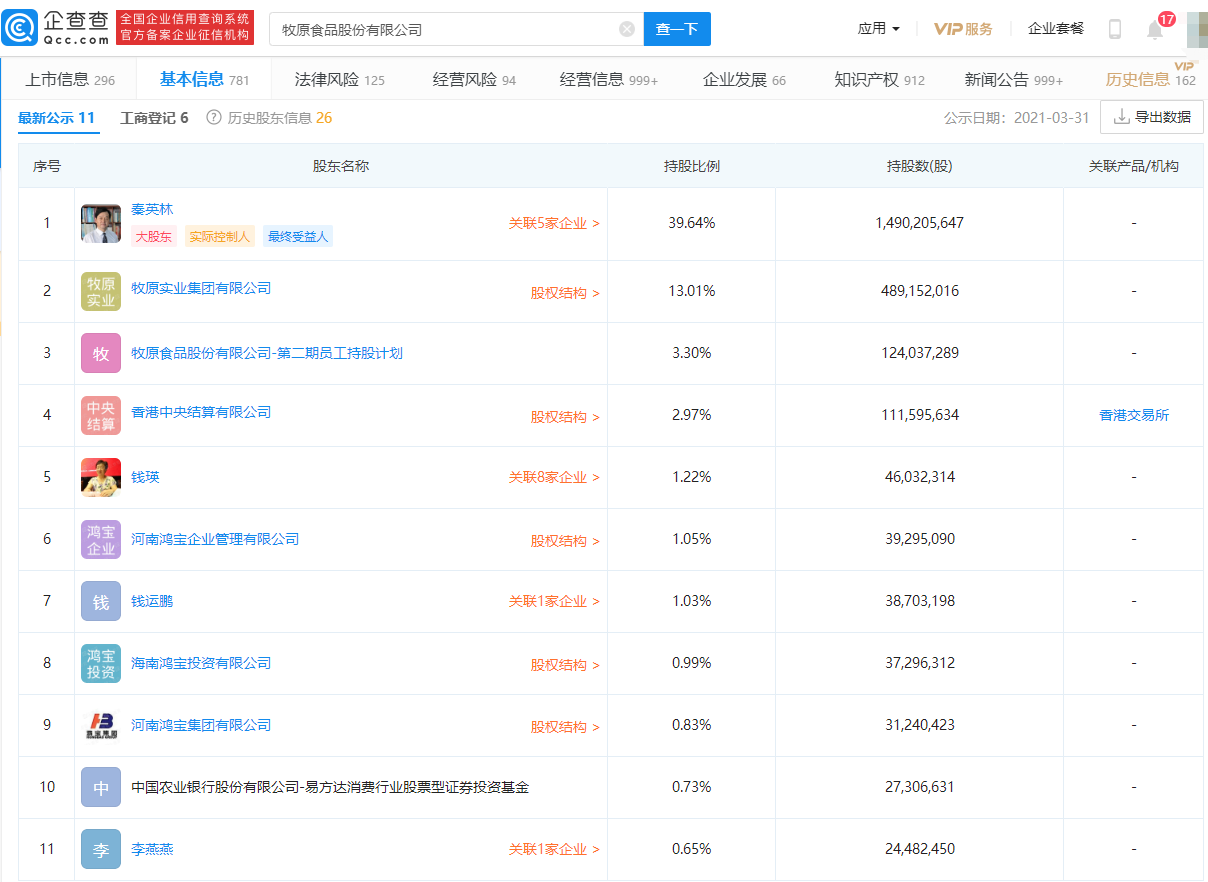Open shareholder 钱运鹏 name link
This screenshot has height=882, width=1208.
152,601
